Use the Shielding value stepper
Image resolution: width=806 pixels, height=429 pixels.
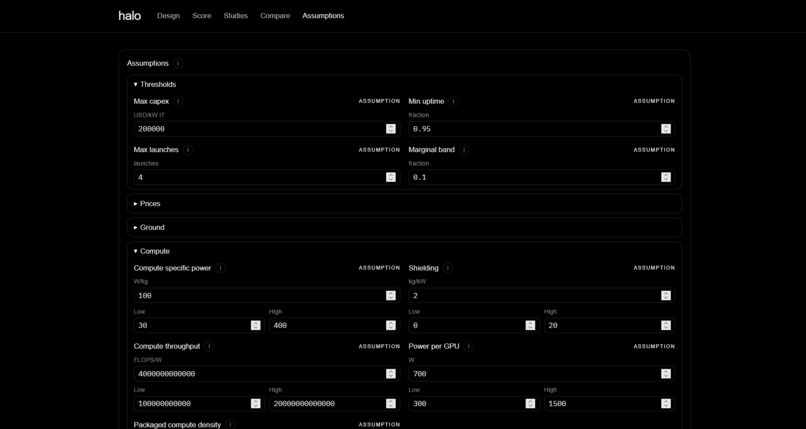pos(666,295)
